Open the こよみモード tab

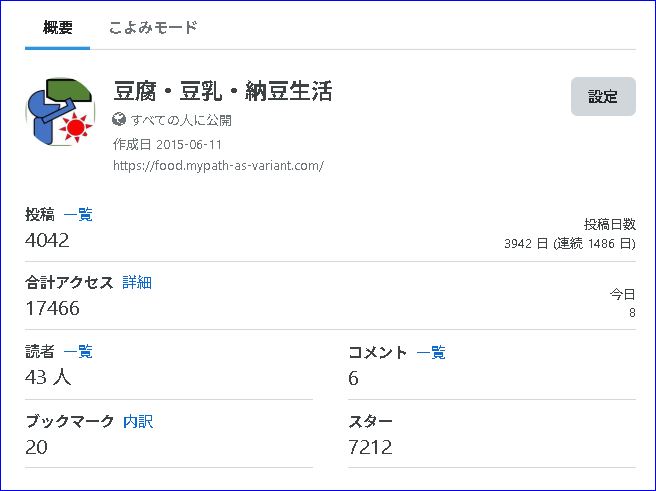point(153,28)
